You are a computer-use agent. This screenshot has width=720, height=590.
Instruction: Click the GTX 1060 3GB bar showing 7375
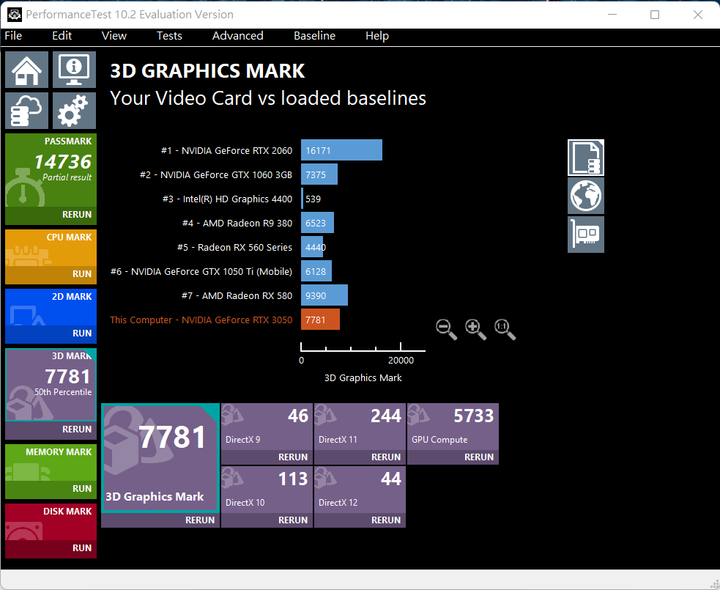click(x=319, y=174)
